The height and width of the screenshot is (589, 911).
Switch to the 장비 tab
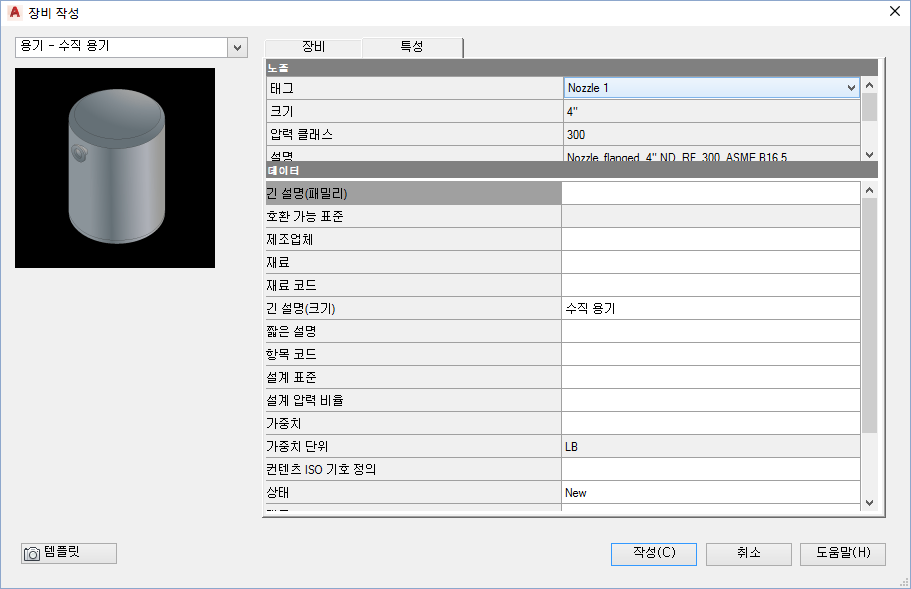point(313,47)
